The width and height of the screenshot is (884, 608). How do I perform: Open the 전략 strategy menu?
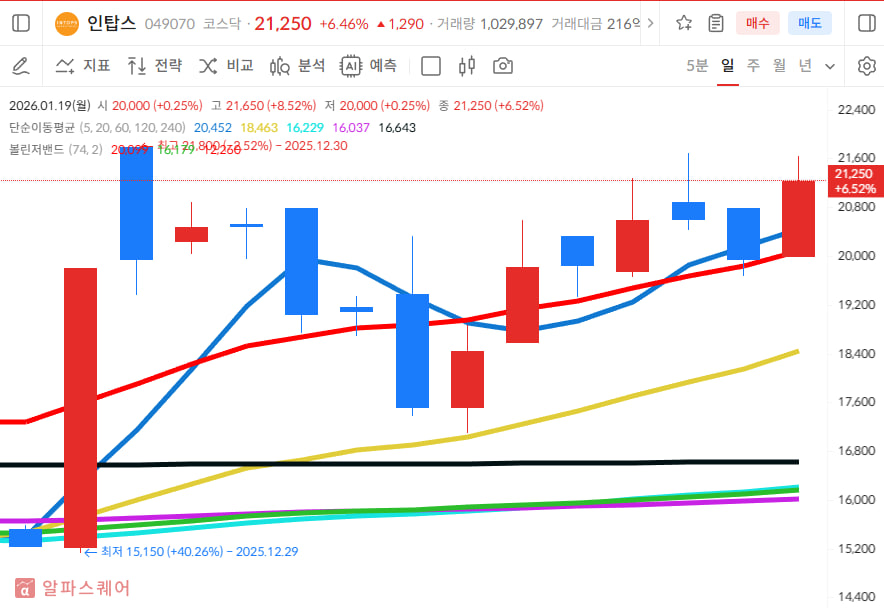click(x=155, y=66)
